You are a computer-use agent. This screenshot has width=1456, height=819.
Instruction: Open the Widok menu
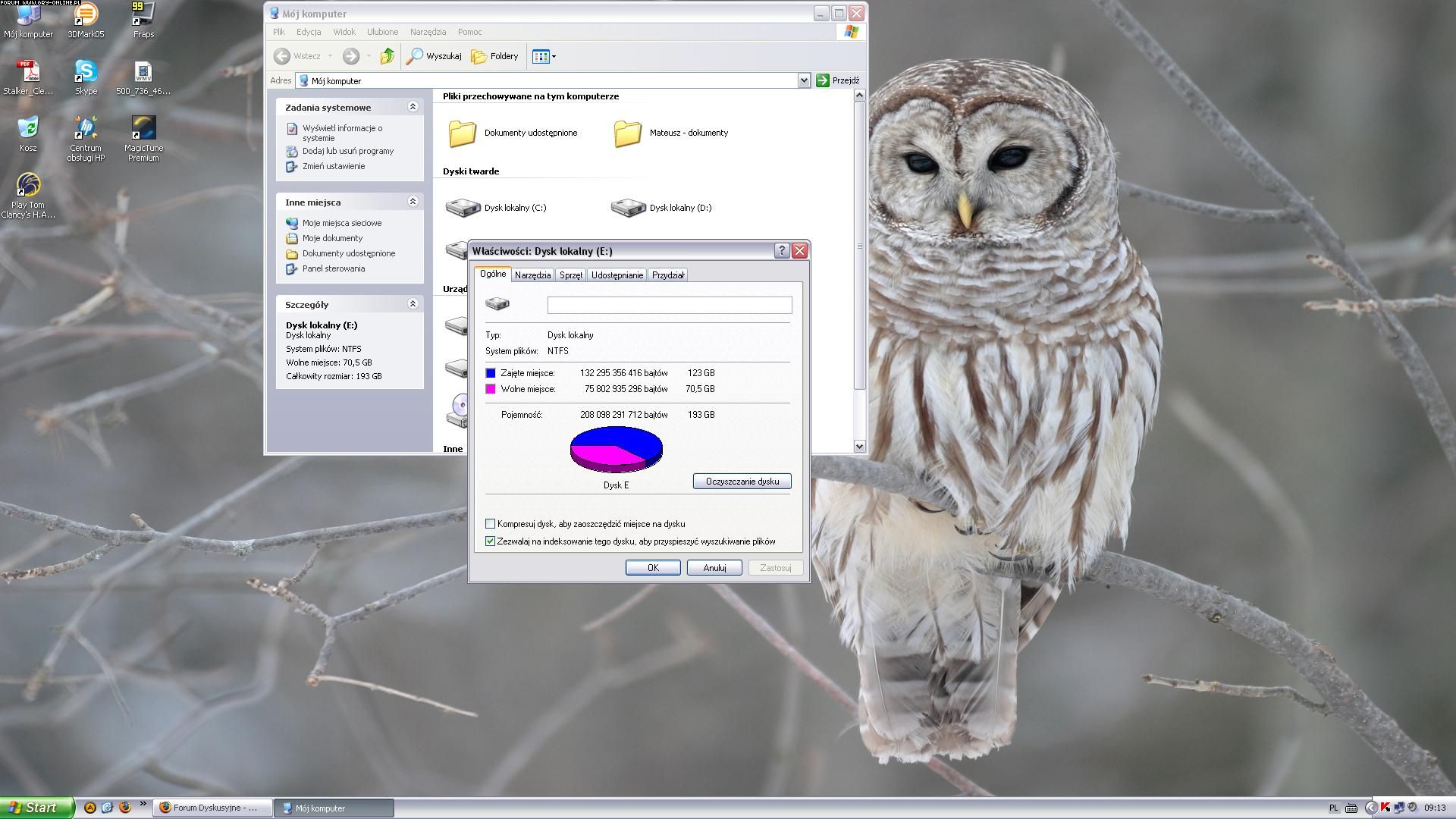pos(344,32)
